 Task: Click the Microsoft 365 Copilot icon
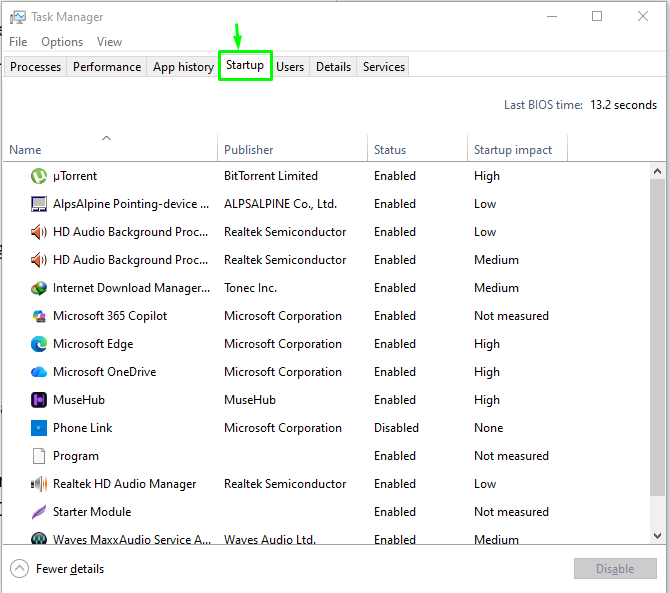[39, 316]
